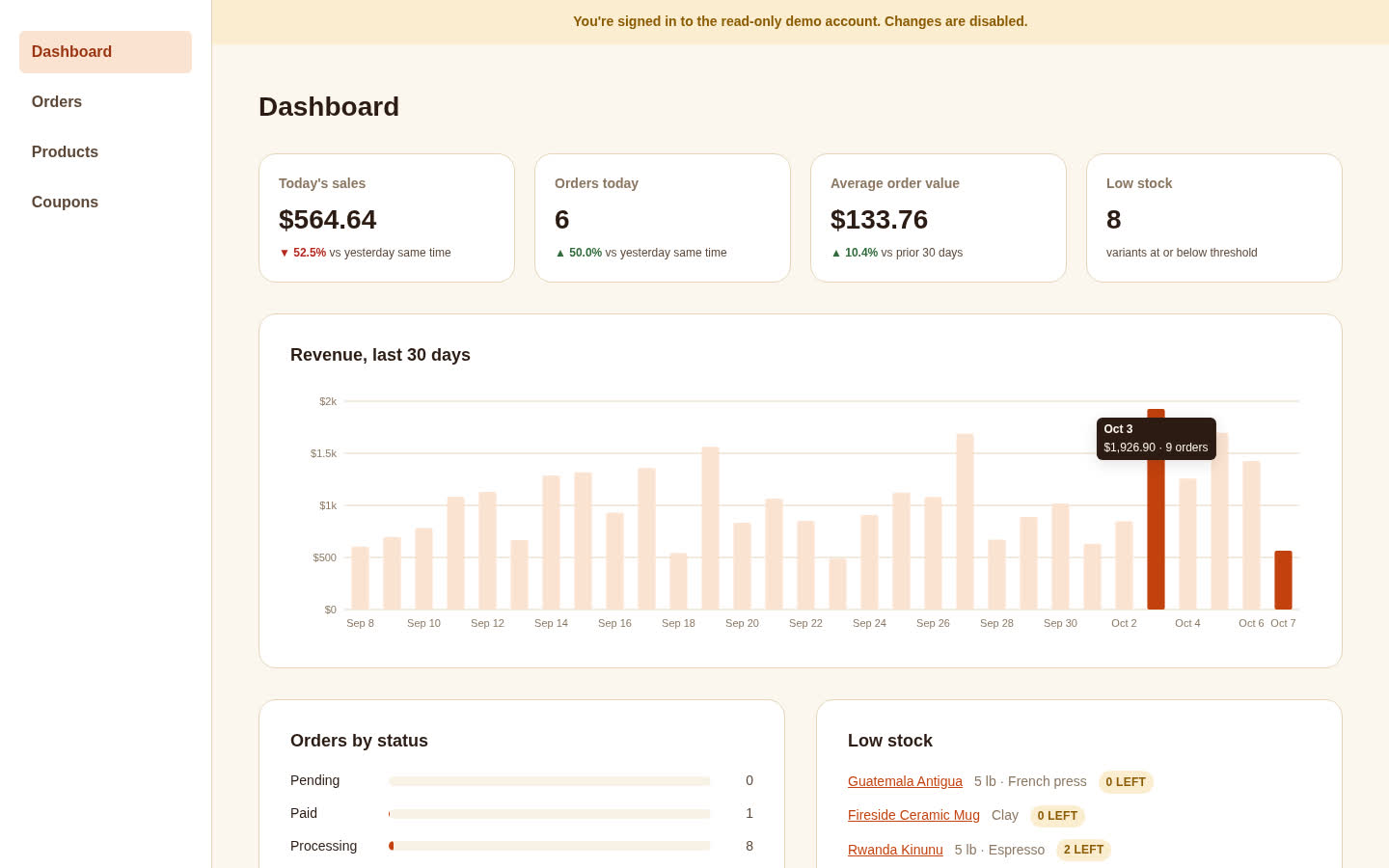Click the Oct 4 revenue bar
Image resolution: width=1389 pixels, height=868 pixels.
click(x=1187, y=544)
